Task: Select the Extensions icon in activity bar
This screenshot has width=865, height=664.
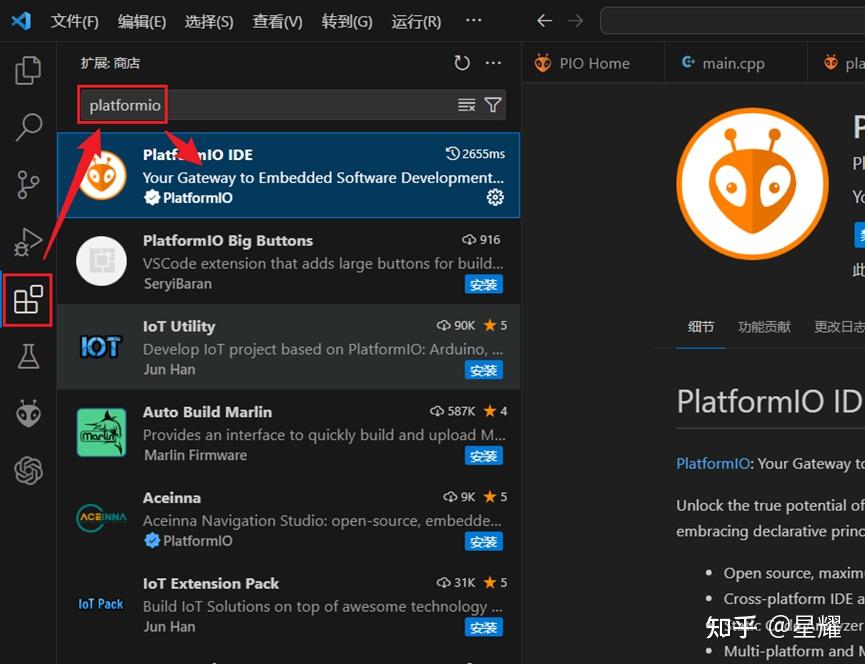Action: tap(27, 300)
